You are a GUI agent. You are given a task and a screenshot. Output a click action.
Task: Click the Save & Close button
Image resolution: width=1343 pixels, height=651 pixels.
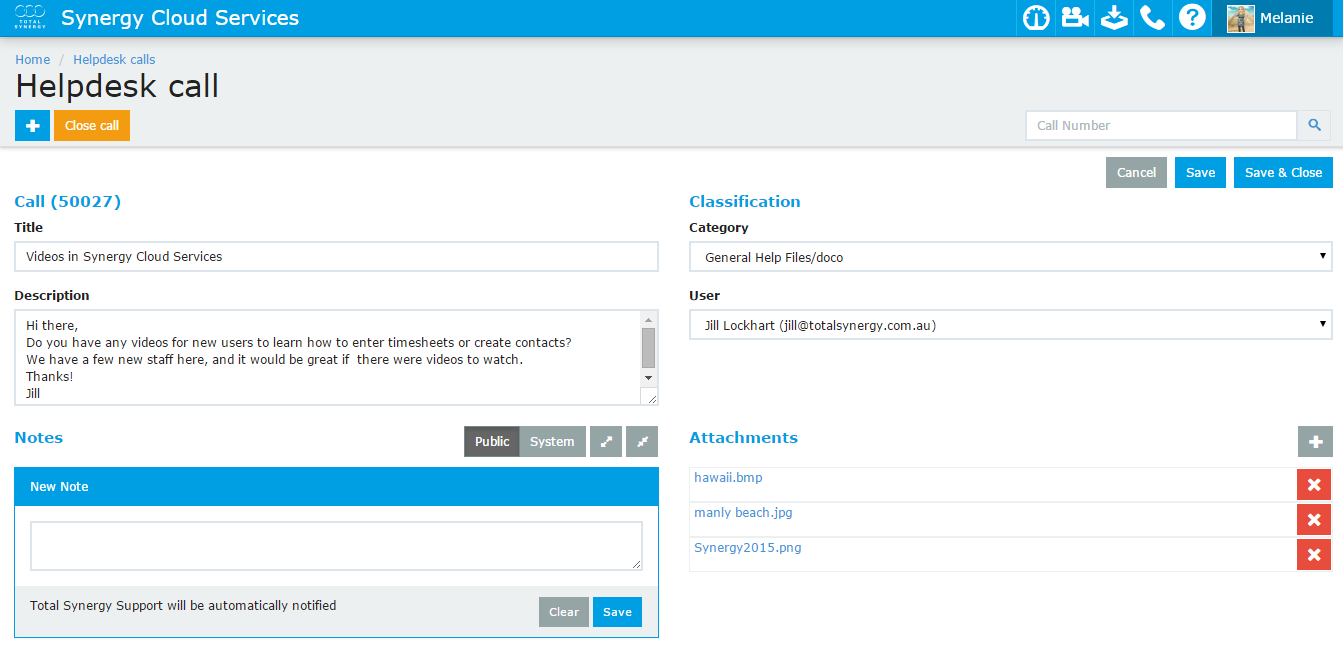(1283, 173)
